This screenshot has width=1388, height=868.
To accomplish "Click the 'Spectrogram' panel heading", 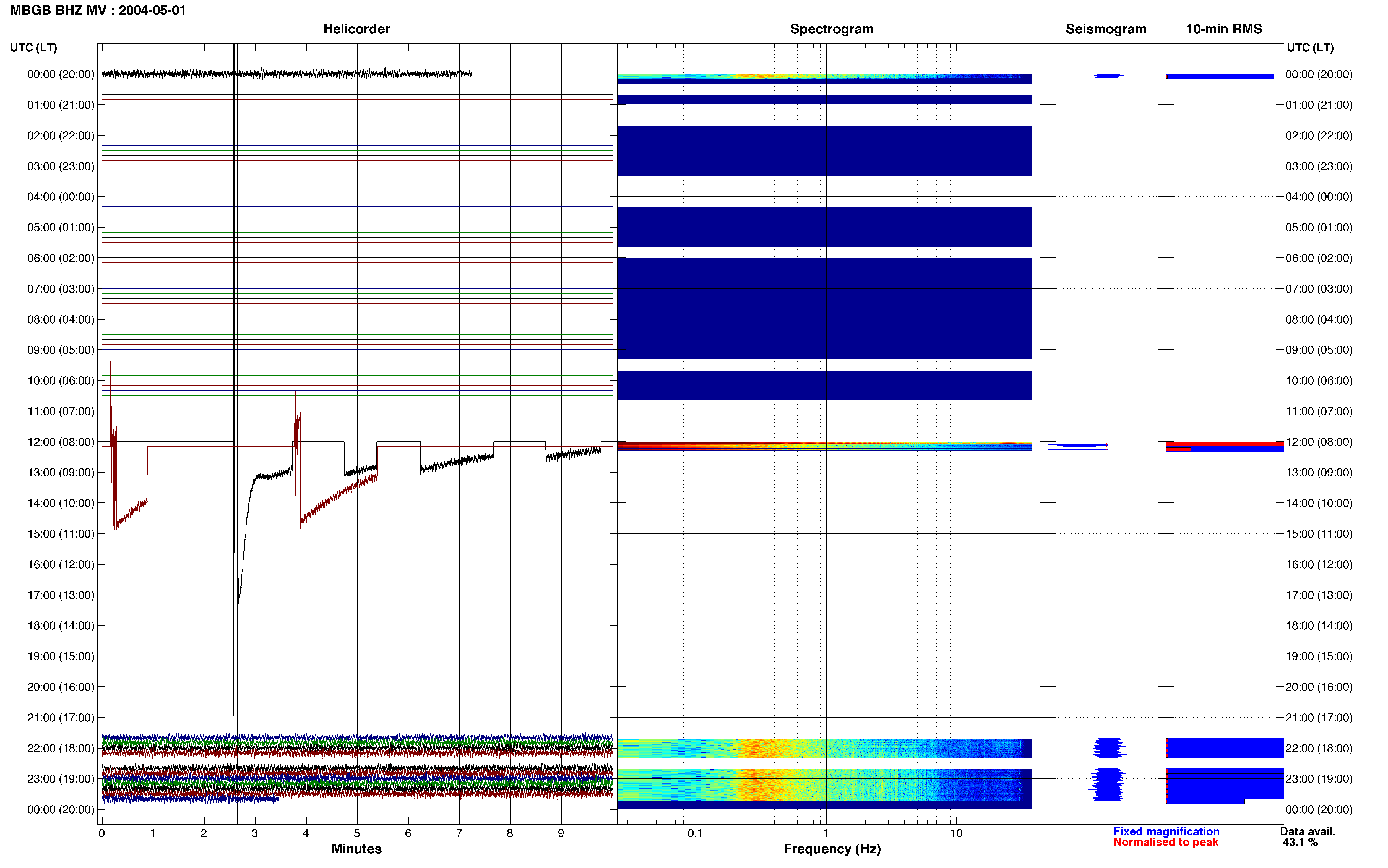I will coord(832,29).
